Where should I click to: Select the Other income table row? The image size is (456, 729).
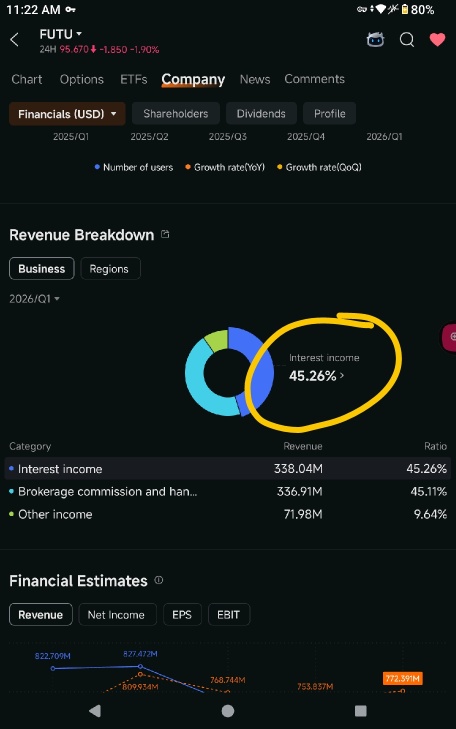(x=228, y=514)
